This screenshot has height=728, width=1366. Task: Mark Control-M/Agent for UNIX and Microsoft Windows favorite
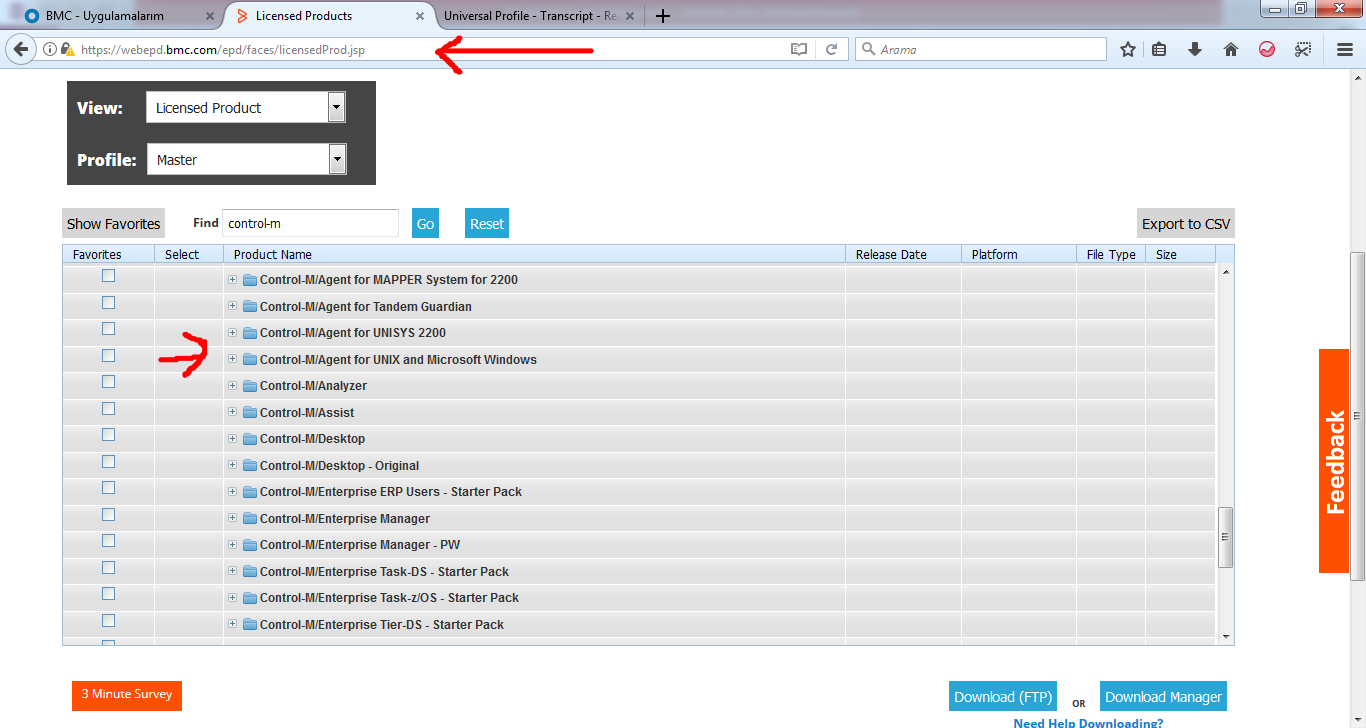tap(108, 356)
